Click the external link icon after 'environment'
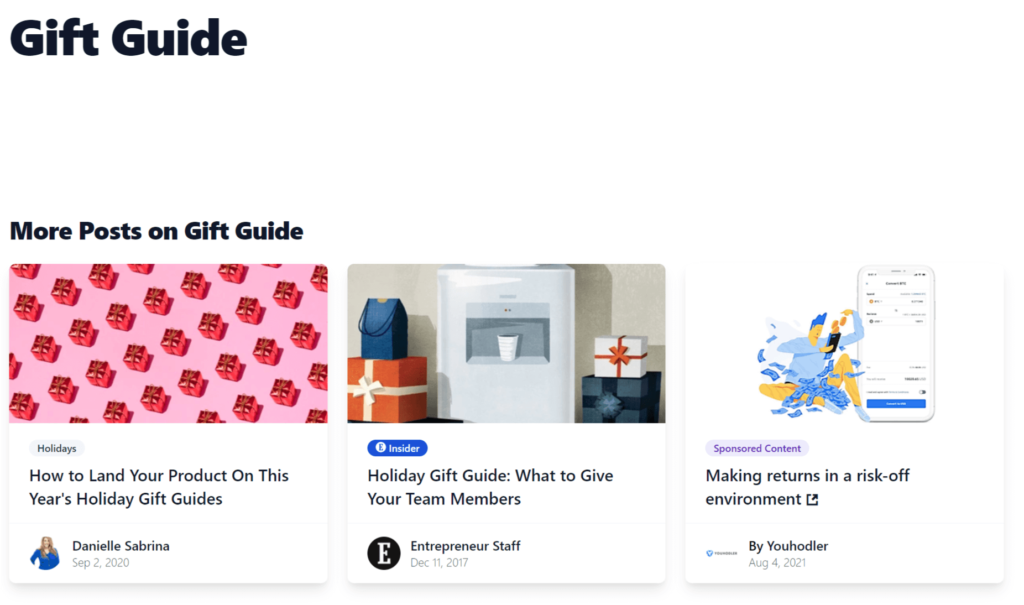Image resolution: width=1024 pixels, height=605 pixels. point(812,500)
